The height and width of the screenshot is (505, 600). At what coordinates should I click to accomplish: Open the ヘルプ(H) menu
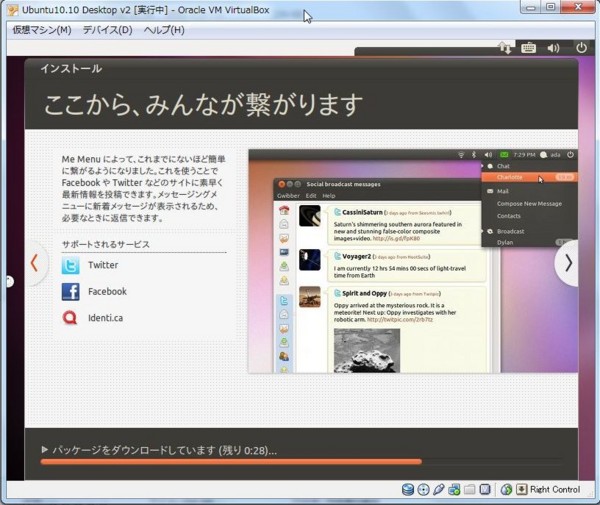point(164,30)
